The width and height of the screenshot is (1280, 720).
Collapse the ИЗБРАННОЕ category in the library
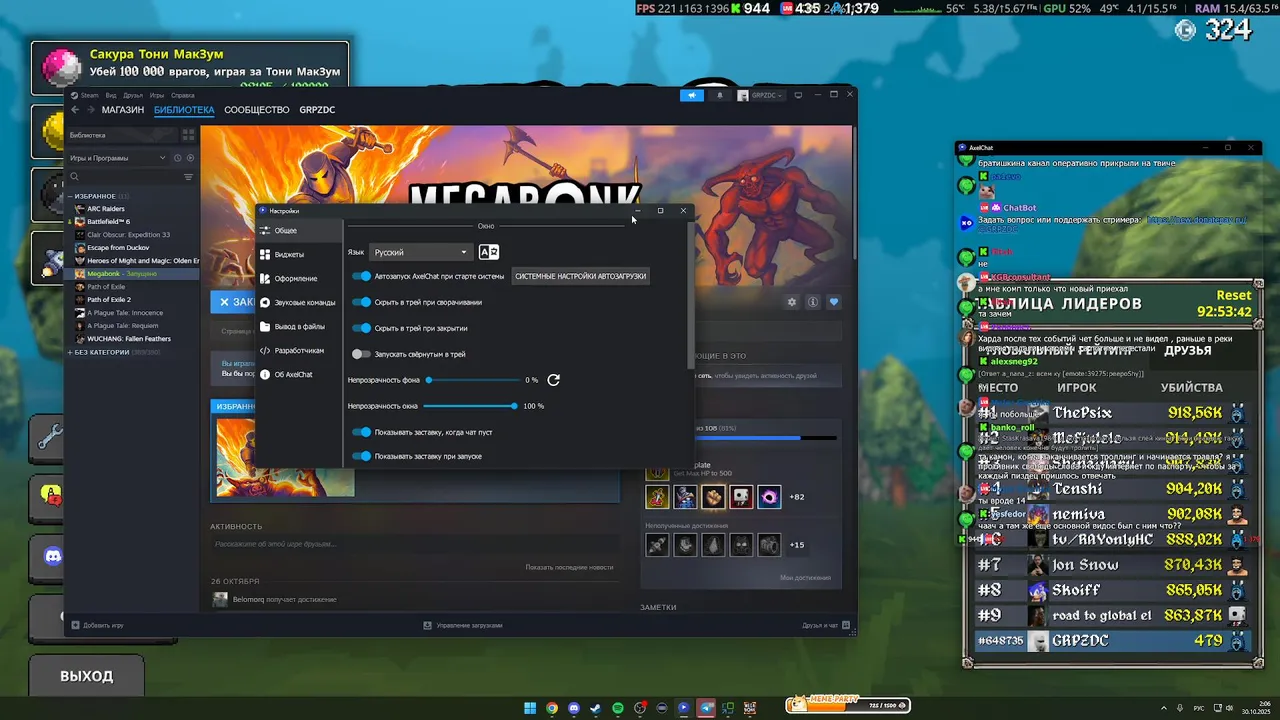[71, 196]
